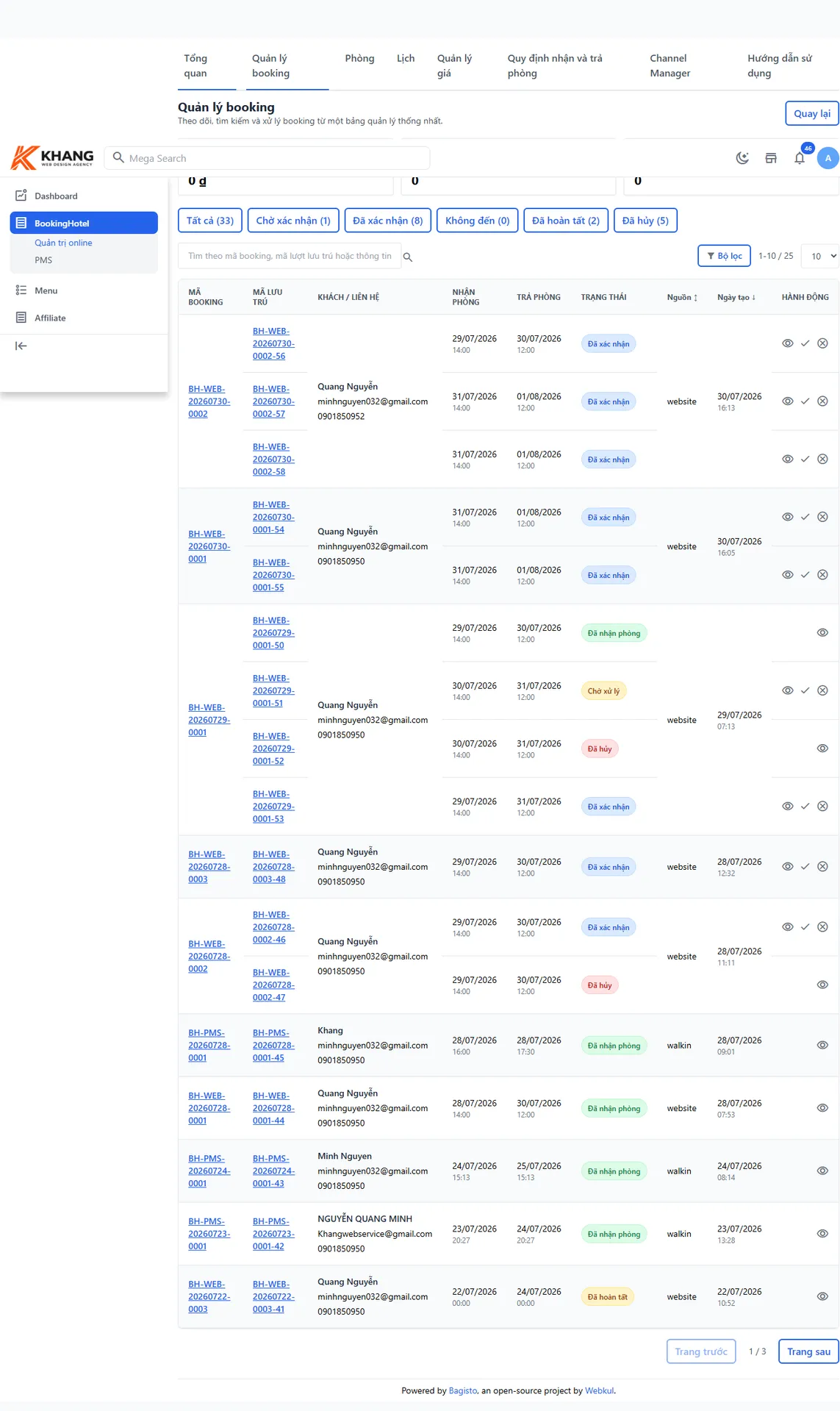Open the Bagisto footer link
840x1411 pixels.
(463, 1390)
